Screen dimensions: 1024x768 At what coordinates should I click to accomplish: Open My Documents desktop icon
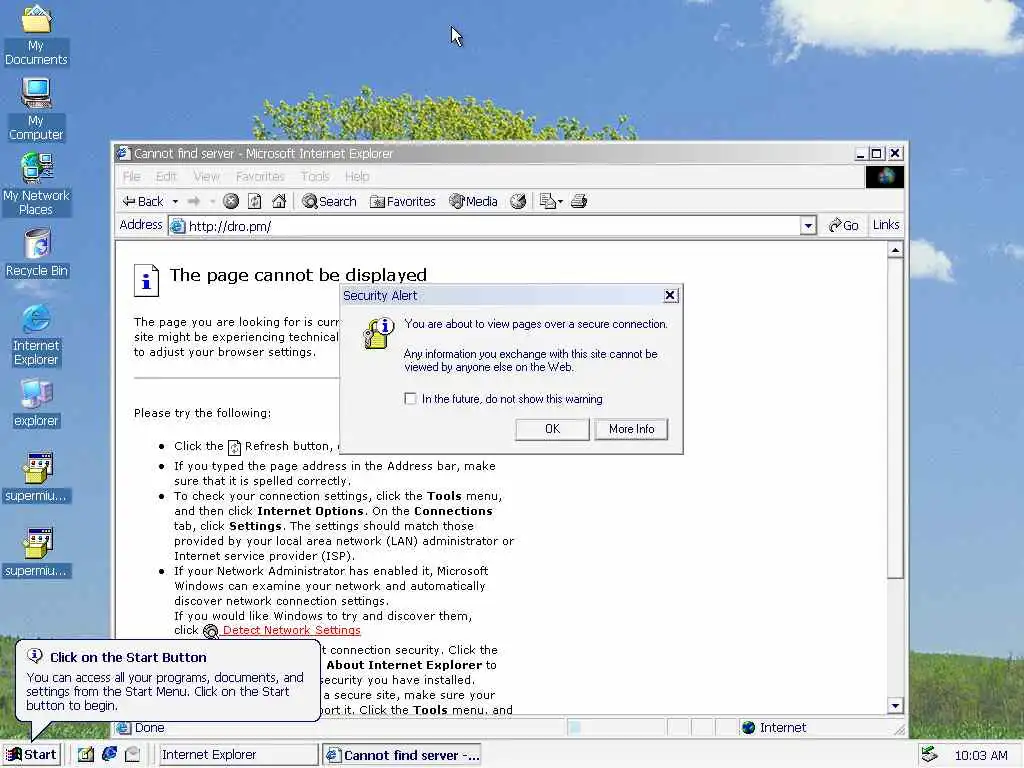coord(36,35)
